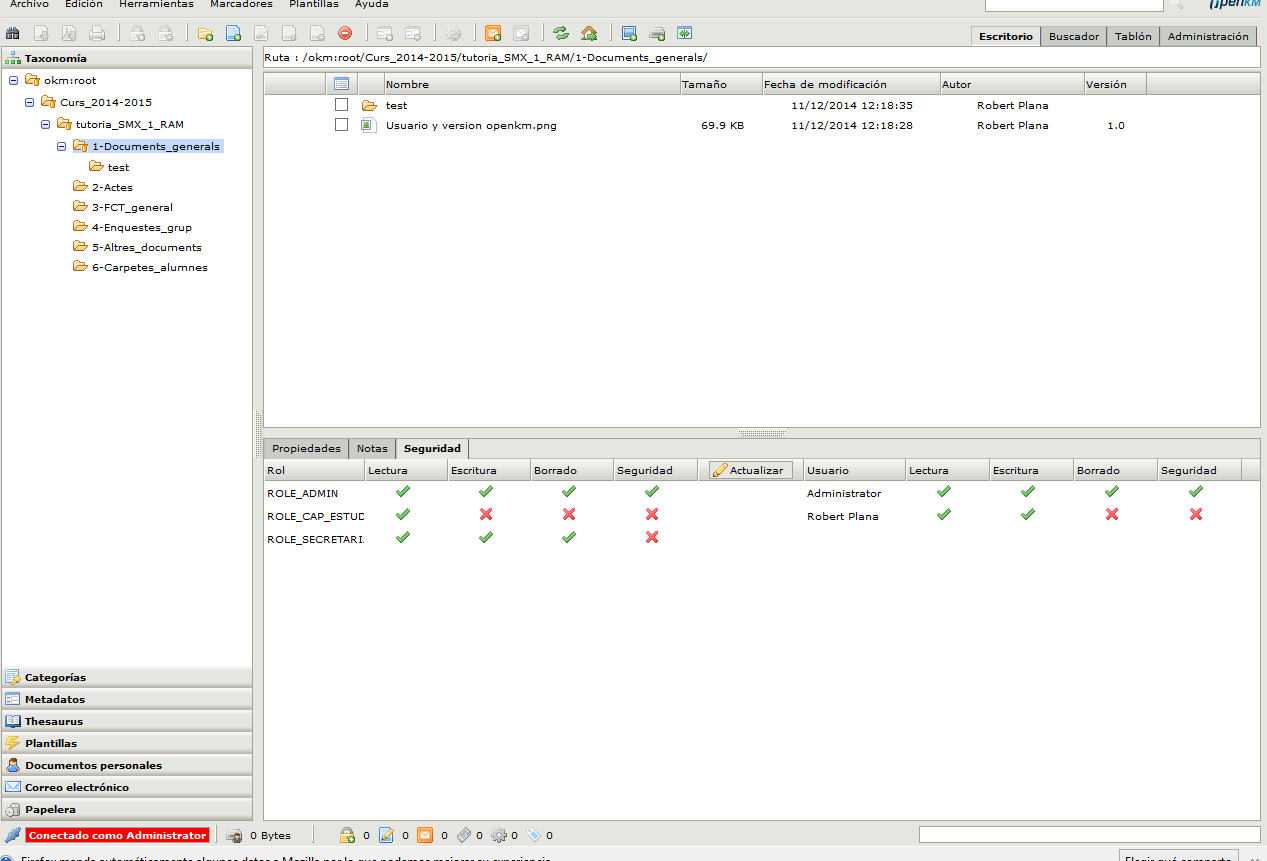
Task: Click the red delete icon in toolbar
Action: coord(345,34)
